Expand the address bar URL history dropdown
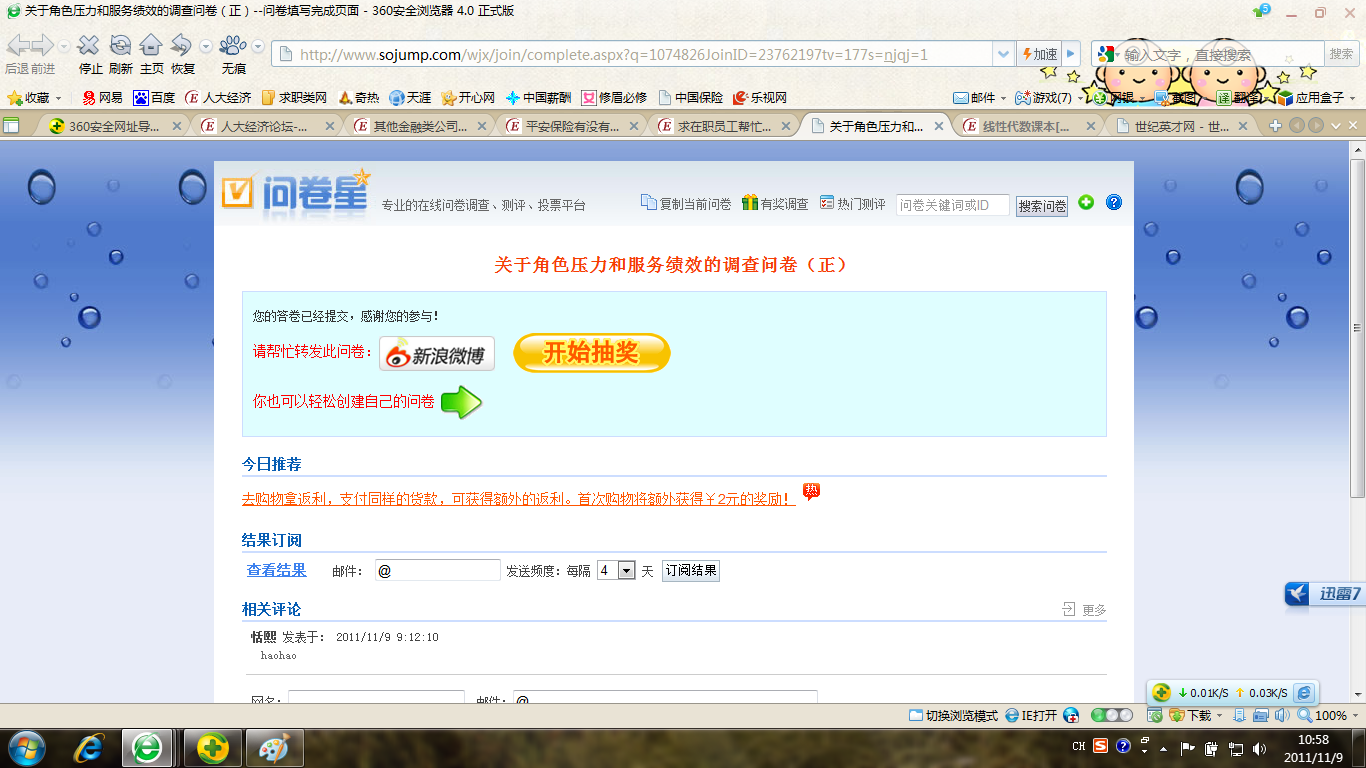The image size is (1366, 768). 1003,54
